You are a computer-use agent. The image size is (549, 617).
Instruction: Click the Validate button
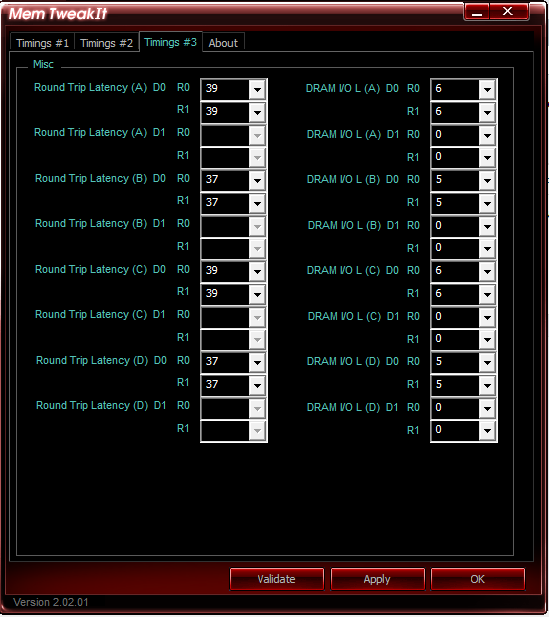tap(277, 579)
